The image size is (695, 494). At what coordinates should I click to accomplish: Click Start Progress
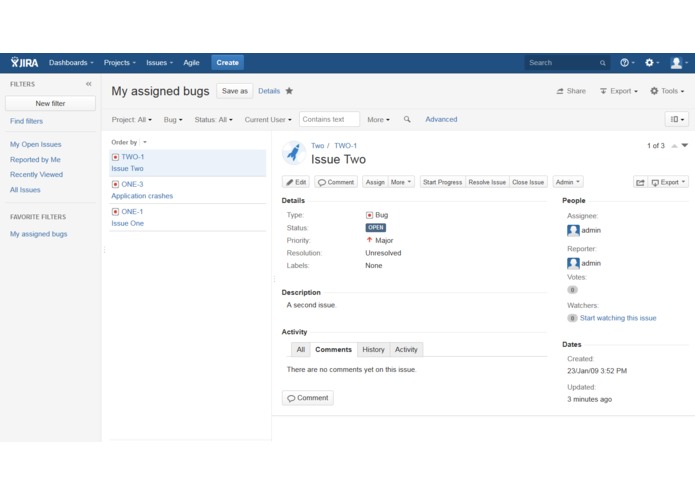pyautogui.click(x=442, y=182)
